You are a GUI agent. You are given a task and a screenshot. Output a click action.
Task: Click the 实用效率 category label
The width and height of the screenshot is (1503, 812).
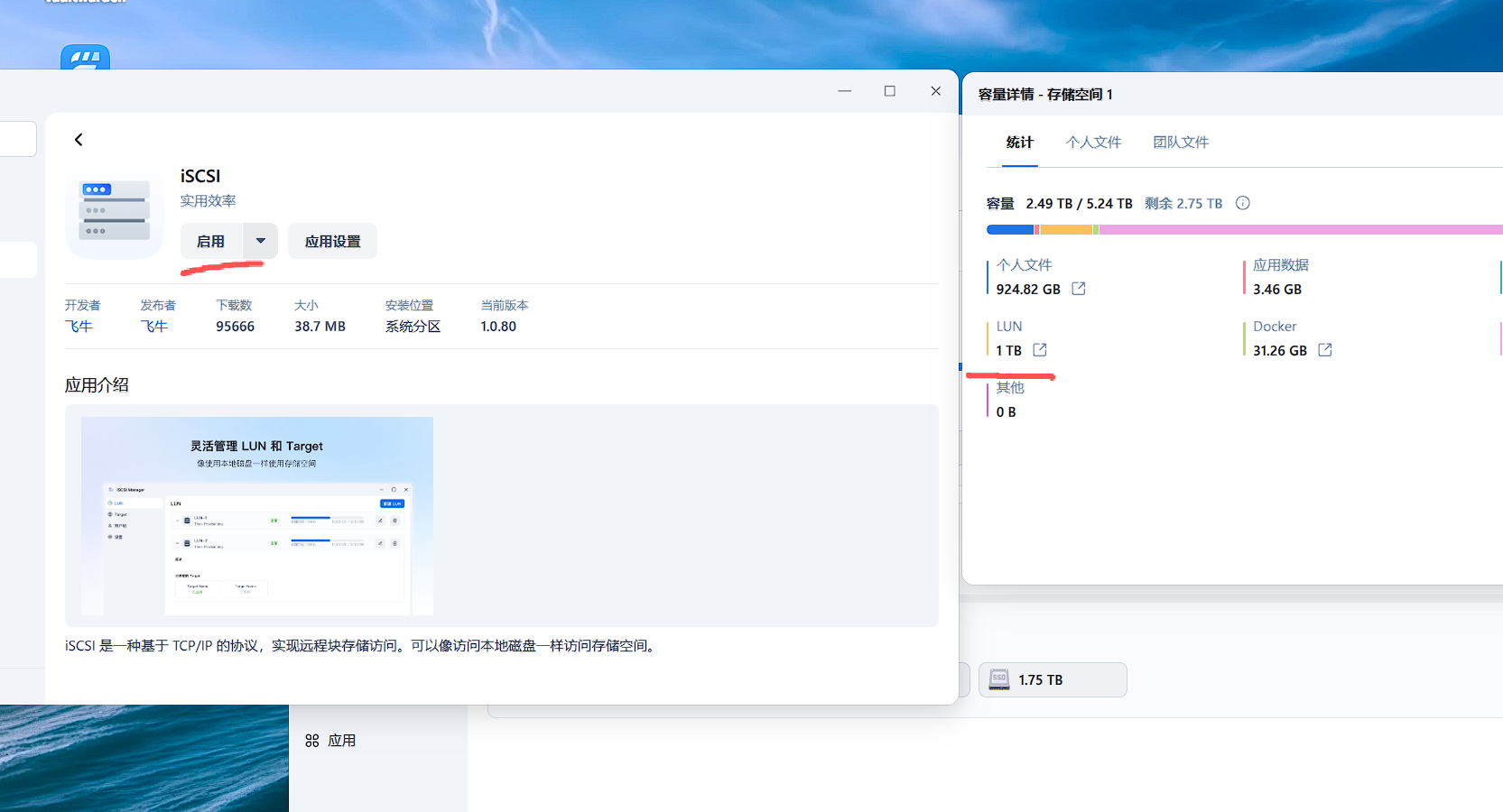coord(208,201)
